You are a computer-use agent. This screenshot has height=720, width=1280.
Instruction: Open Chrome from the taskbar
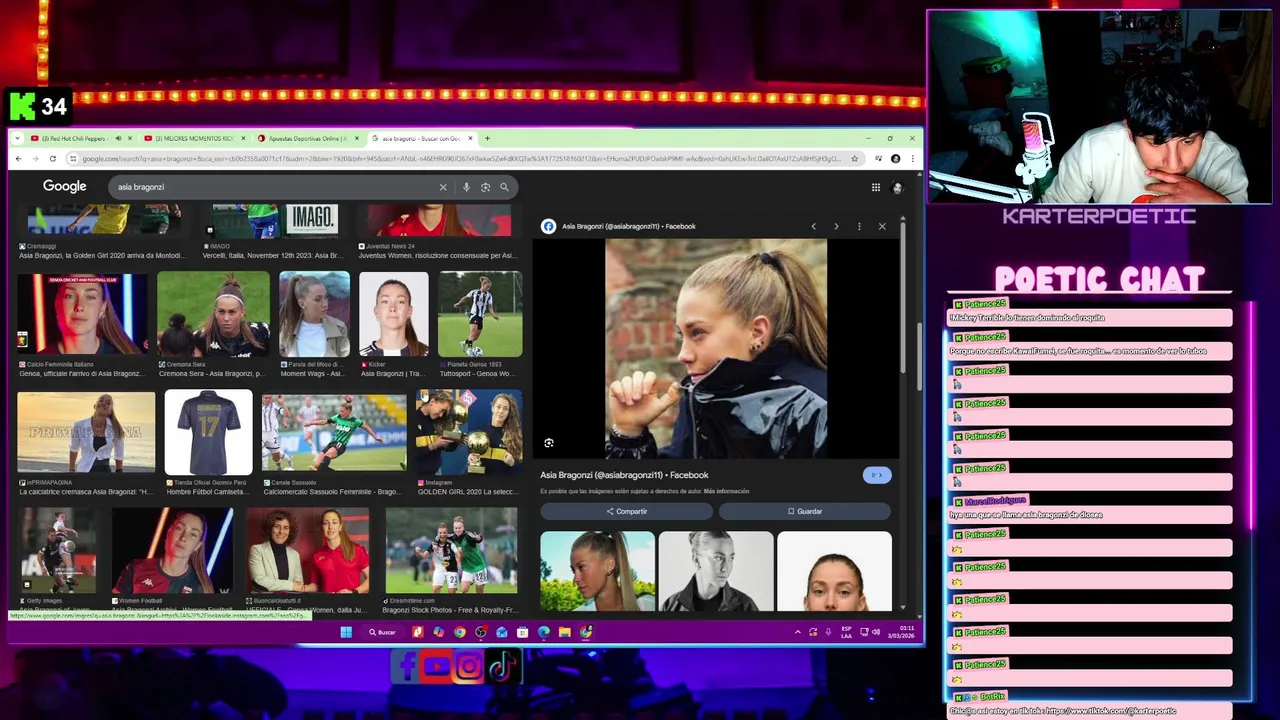point(460,632)
